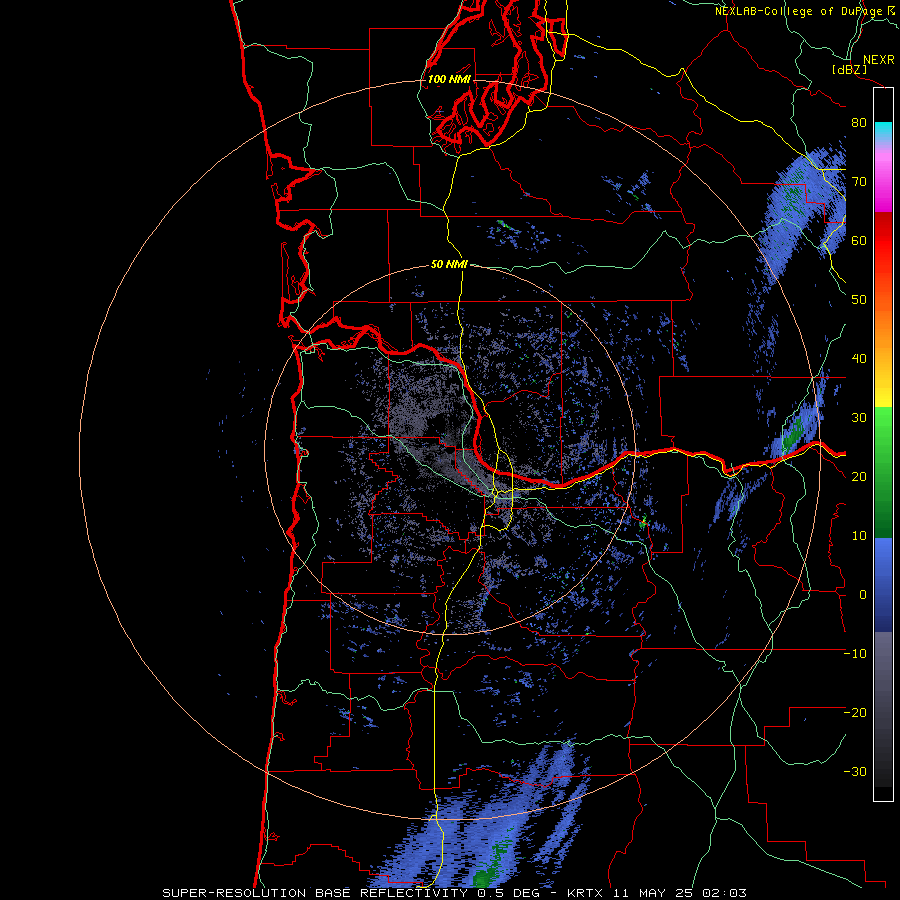Image resolution: width=900 pixels, height=900 pixels.
Task: Click the 40 dBZ scale value
Action: coord(859,359)
